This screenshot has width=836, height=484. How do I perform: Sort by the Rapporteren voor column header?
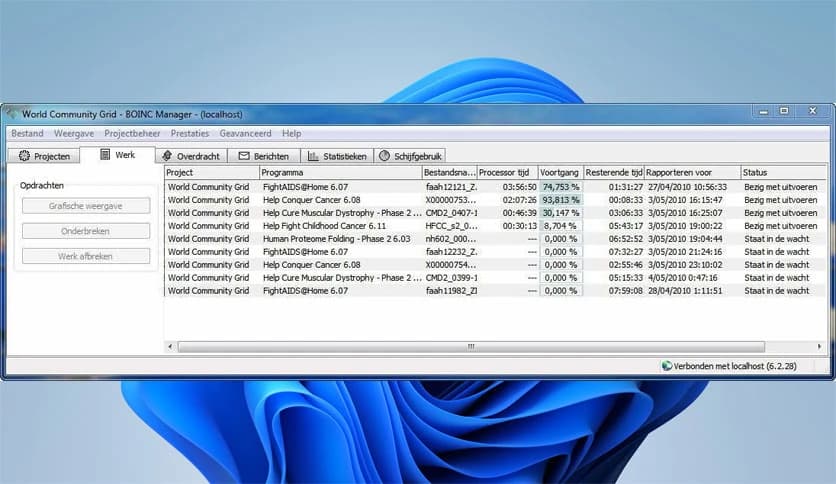[x=693, y=172]
